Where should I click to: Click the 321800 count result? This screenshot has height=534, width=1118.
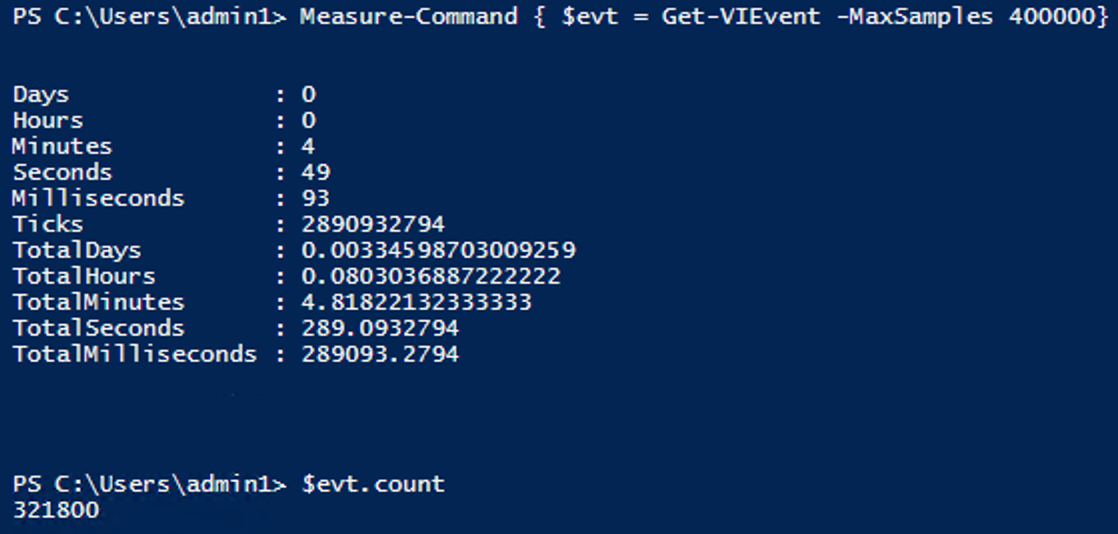56,511
